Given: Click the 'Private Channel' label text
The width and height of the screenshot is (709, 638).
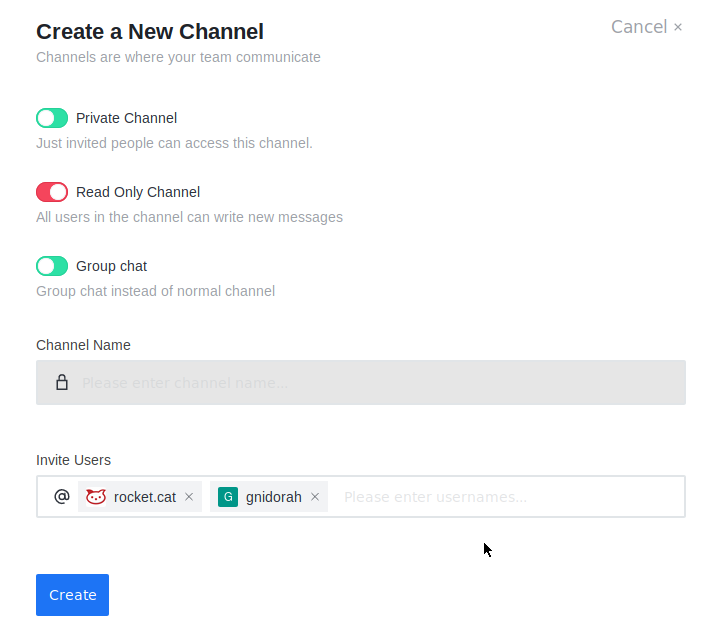Looking at the screenshot, I should [x=126, y=118].
